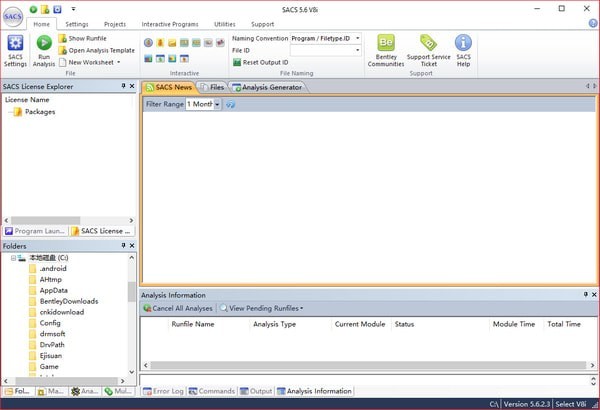Open the View Pending Runfiles dropdown
The image size is (600, 410).
pos(262,308)
